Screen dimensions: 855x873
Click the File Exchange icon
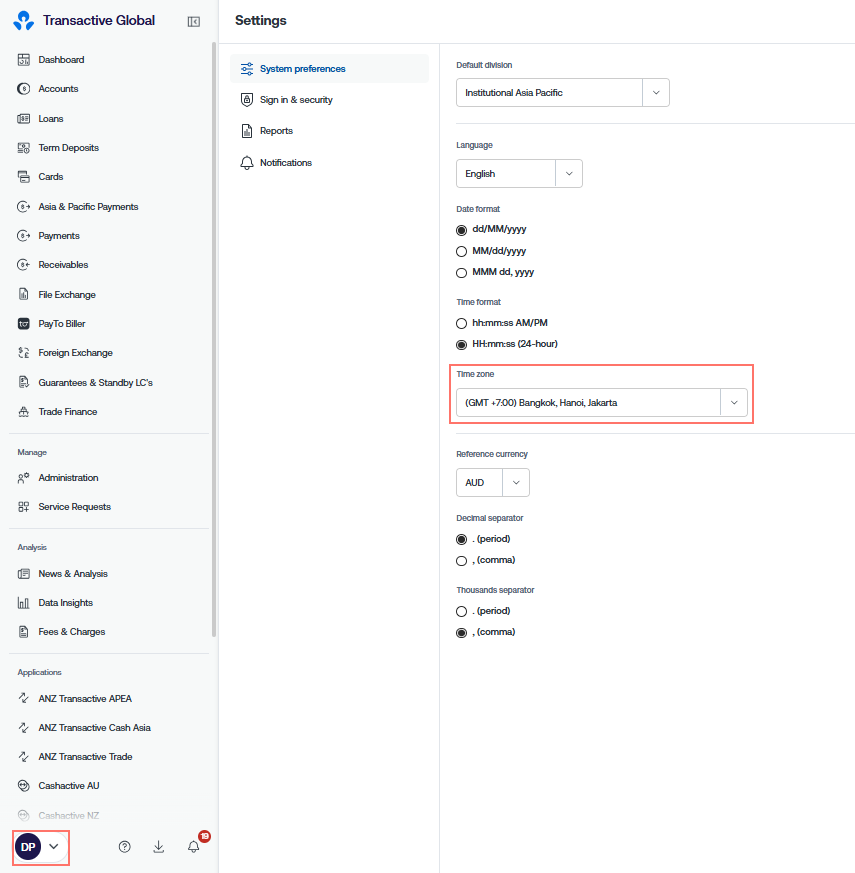pyautogui.click(x=23, y=294)
